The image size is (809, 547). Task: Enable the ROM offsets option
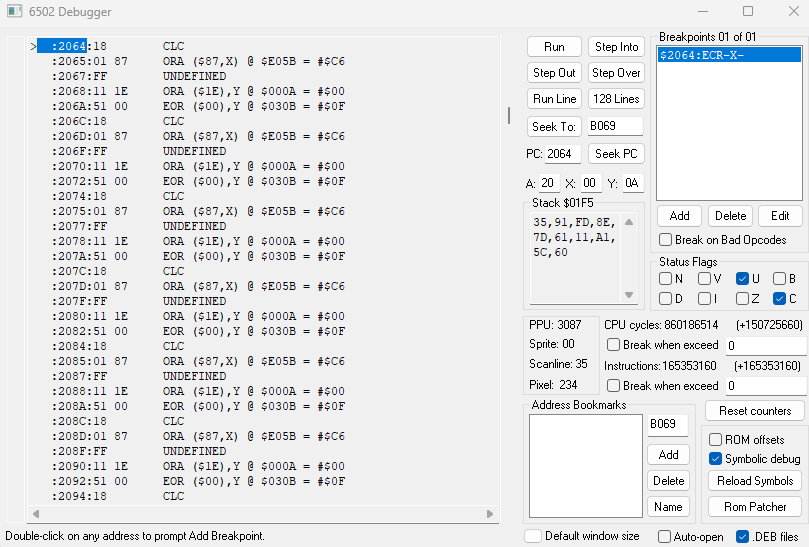(x=716, y=440)
